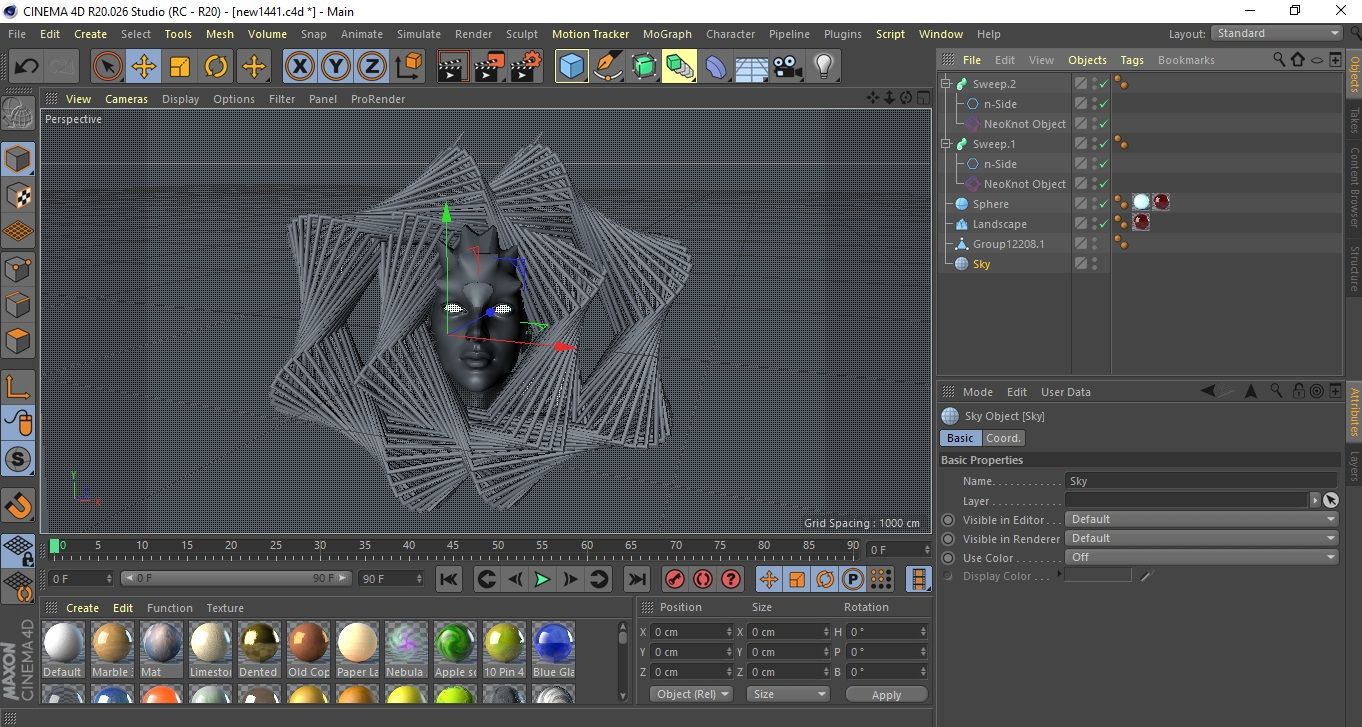This screenshot has height=727, width=1362.
Task: Click Render to Picture Viewer icon
Action: click(x=489, y=67)
